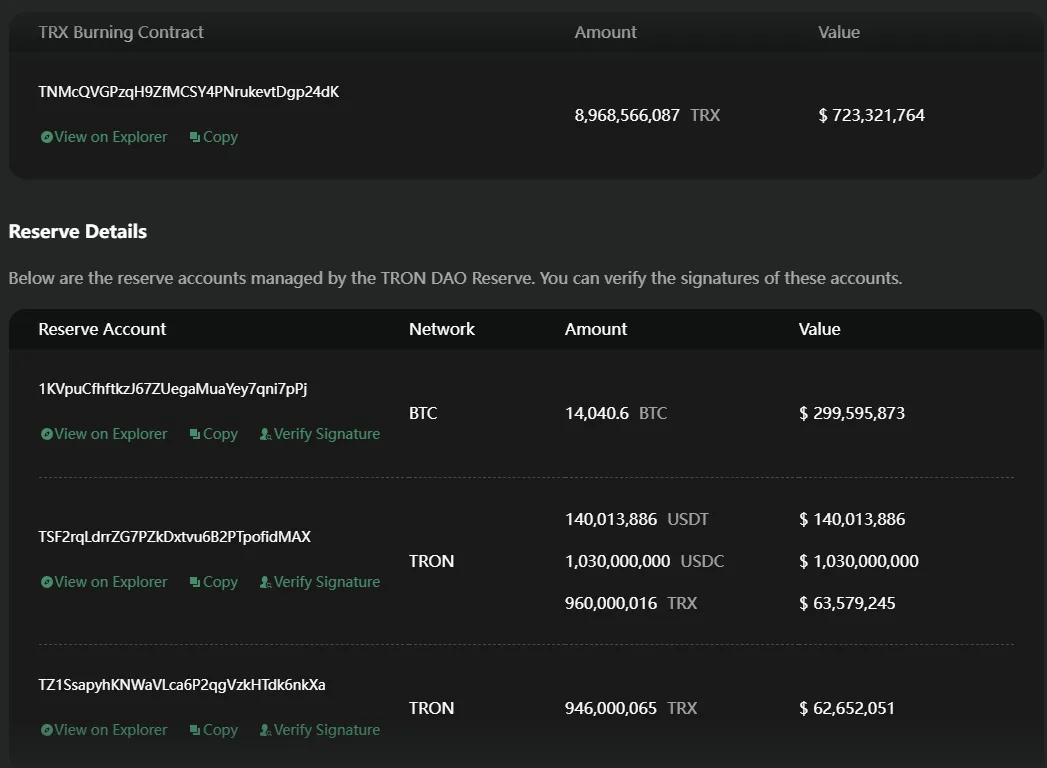The width and height of the screenshot is (1047, 768).
Task: Verify Signature for TSF2rqLdrrZG7PZkDxtvu6B2PTpofidMAX account
Action: pyautogui.click(x=320, y=582)
